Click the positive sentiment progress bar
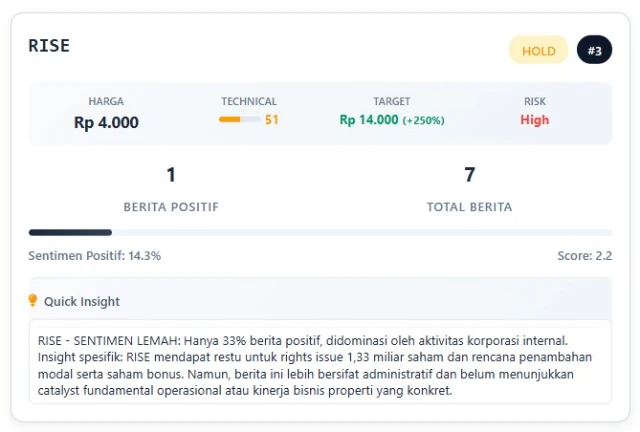 tap(320, 232)
